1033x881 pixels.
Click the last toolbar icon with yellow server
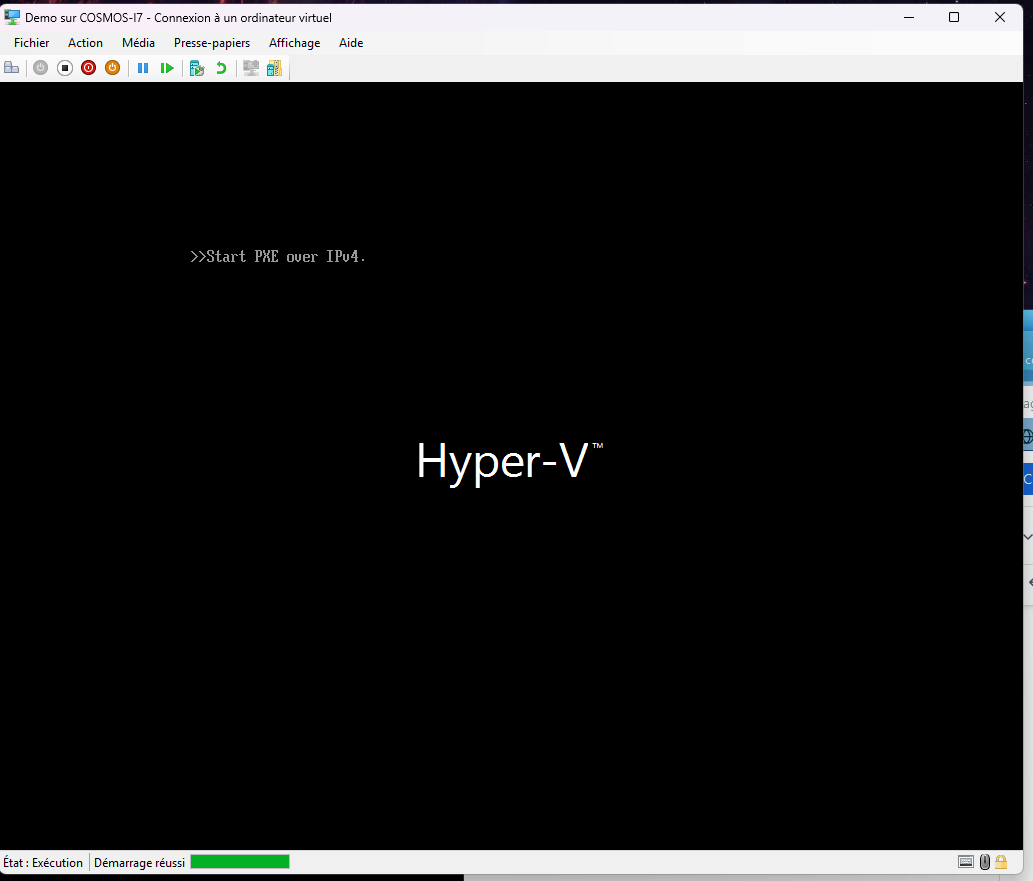click(x=274, y=68)
